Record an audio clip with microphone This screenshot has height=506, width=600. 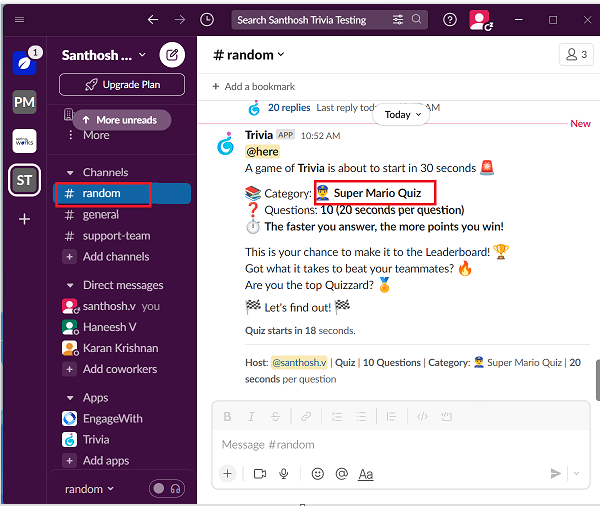pyautogui.click(x=284, y=474)
